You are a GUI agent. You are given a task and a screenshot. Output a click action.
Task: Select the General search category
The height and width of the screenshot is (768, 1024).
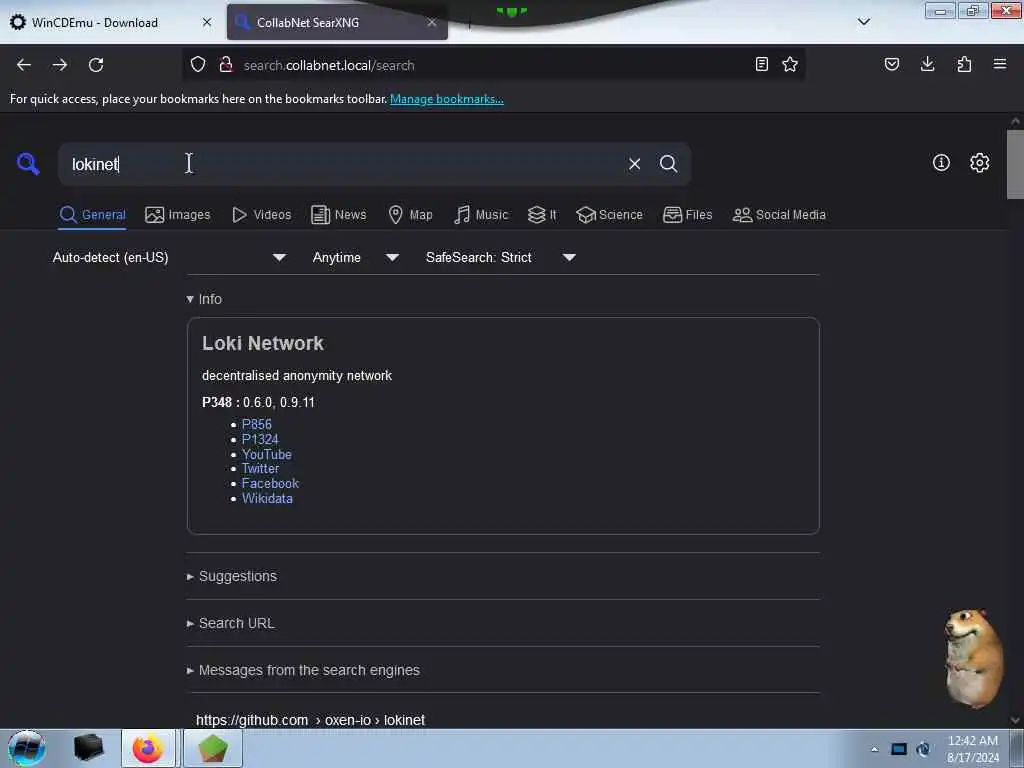coord(93,215)
